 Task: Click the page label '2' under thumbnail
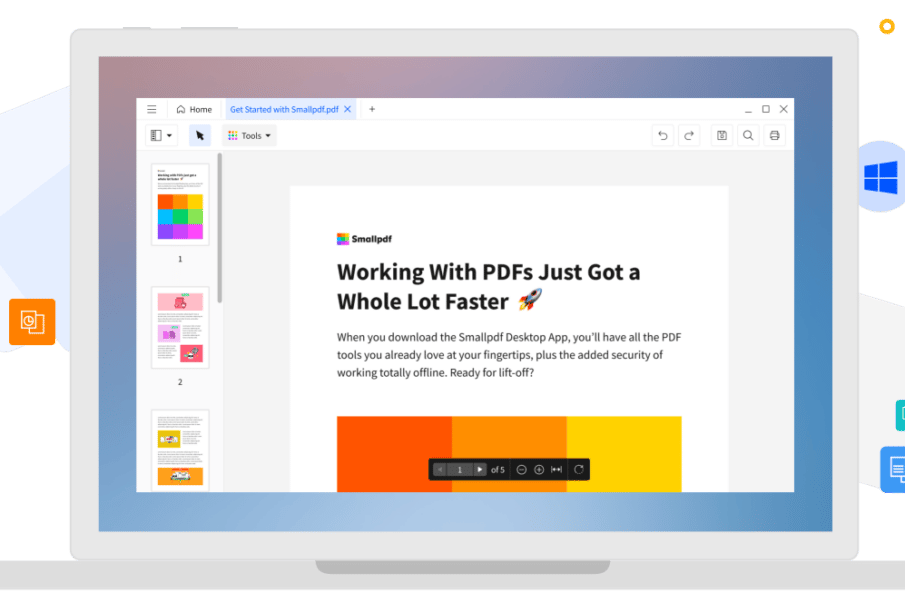click(180, 382)
